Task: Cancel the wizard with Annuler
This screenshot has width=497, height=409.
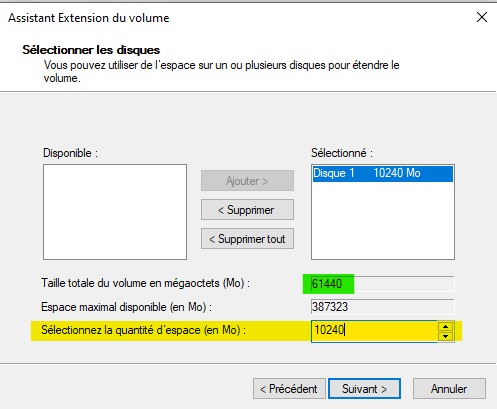Action: tap(449, 389)
